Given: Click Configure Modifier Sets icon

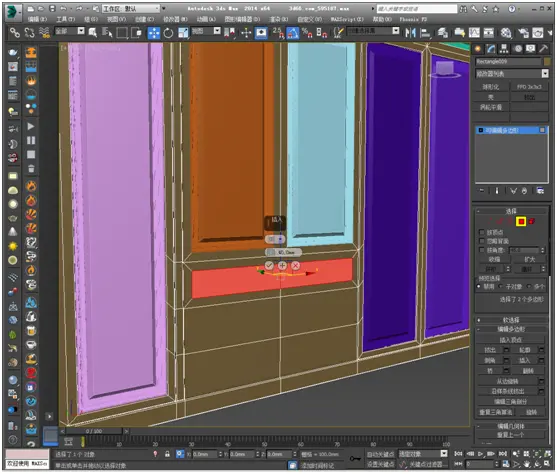Looking at the screenshot, I should click(540, 191).
